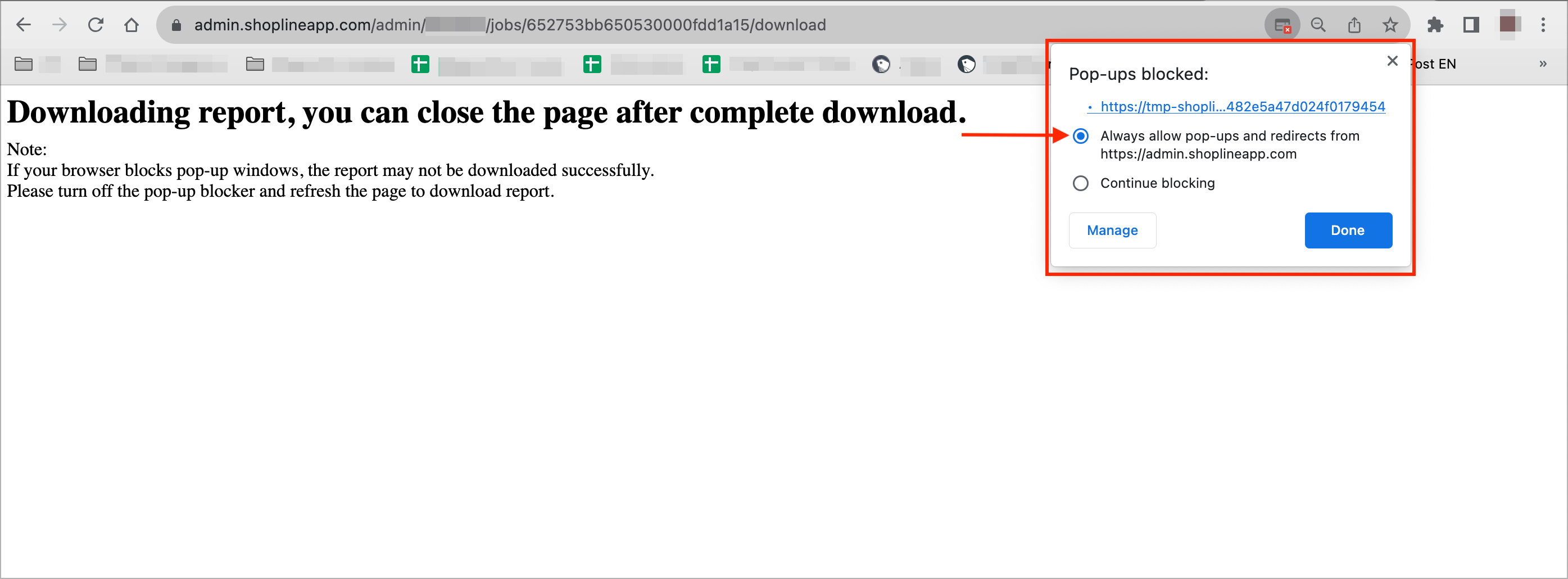Viewport: 1568px width, 579px height.
Task: Open the Extensions puzzle piece menu
Action: 1435,25
